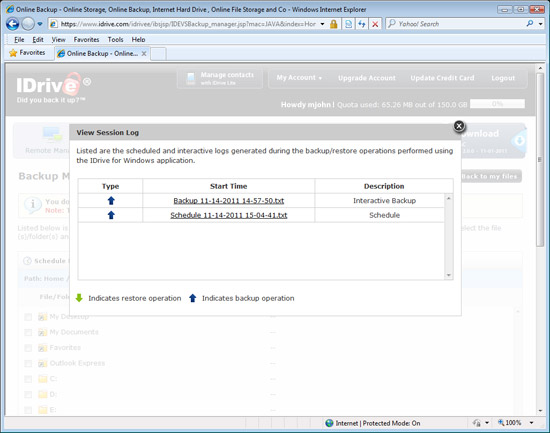This screenshot has width=550, height=433.
Task: Open the Edit menu
Action: point(38,40)
